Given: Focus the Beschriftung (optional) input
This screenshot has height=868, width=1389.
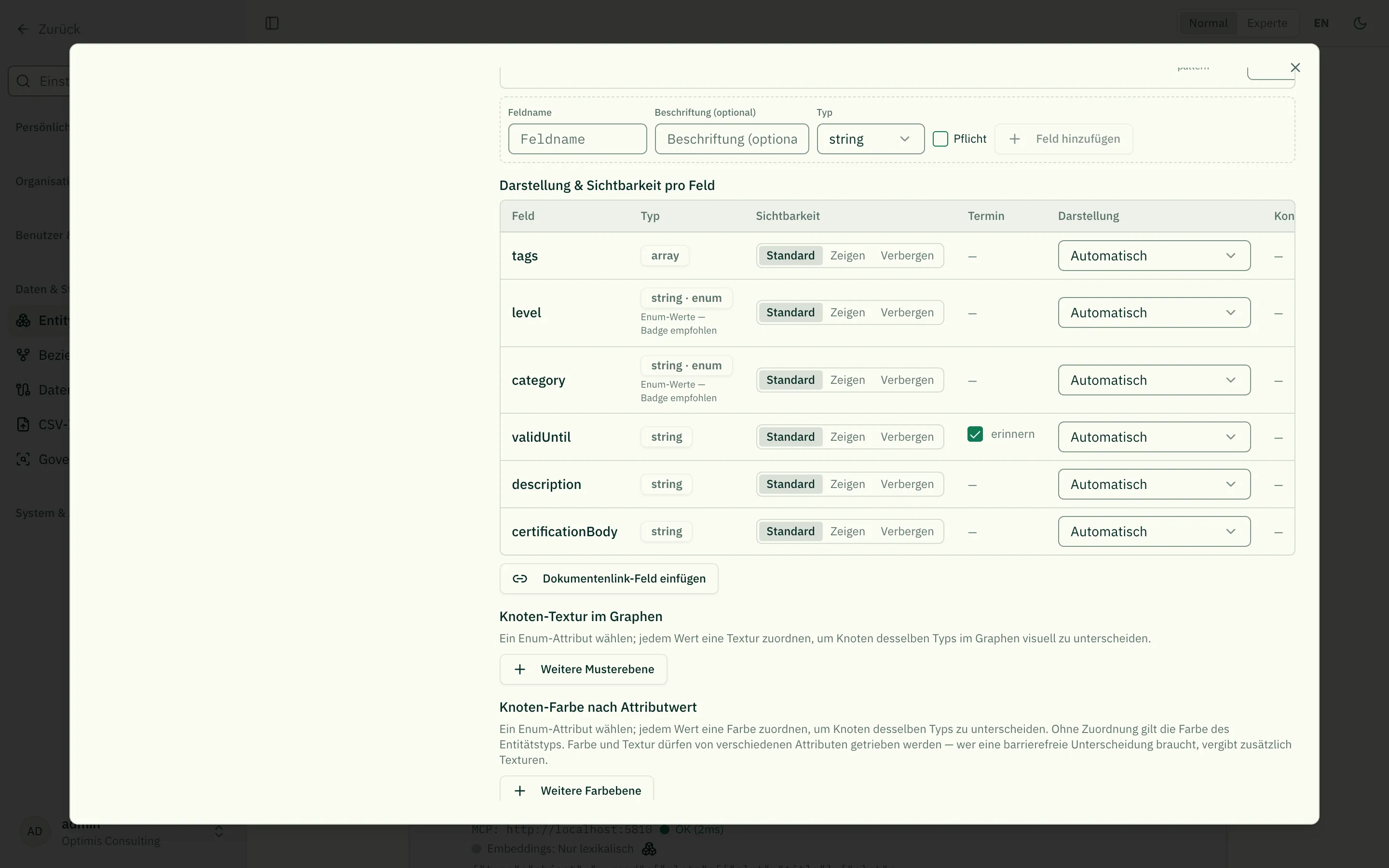Looking at the screenshot, I should click(732, 139).
